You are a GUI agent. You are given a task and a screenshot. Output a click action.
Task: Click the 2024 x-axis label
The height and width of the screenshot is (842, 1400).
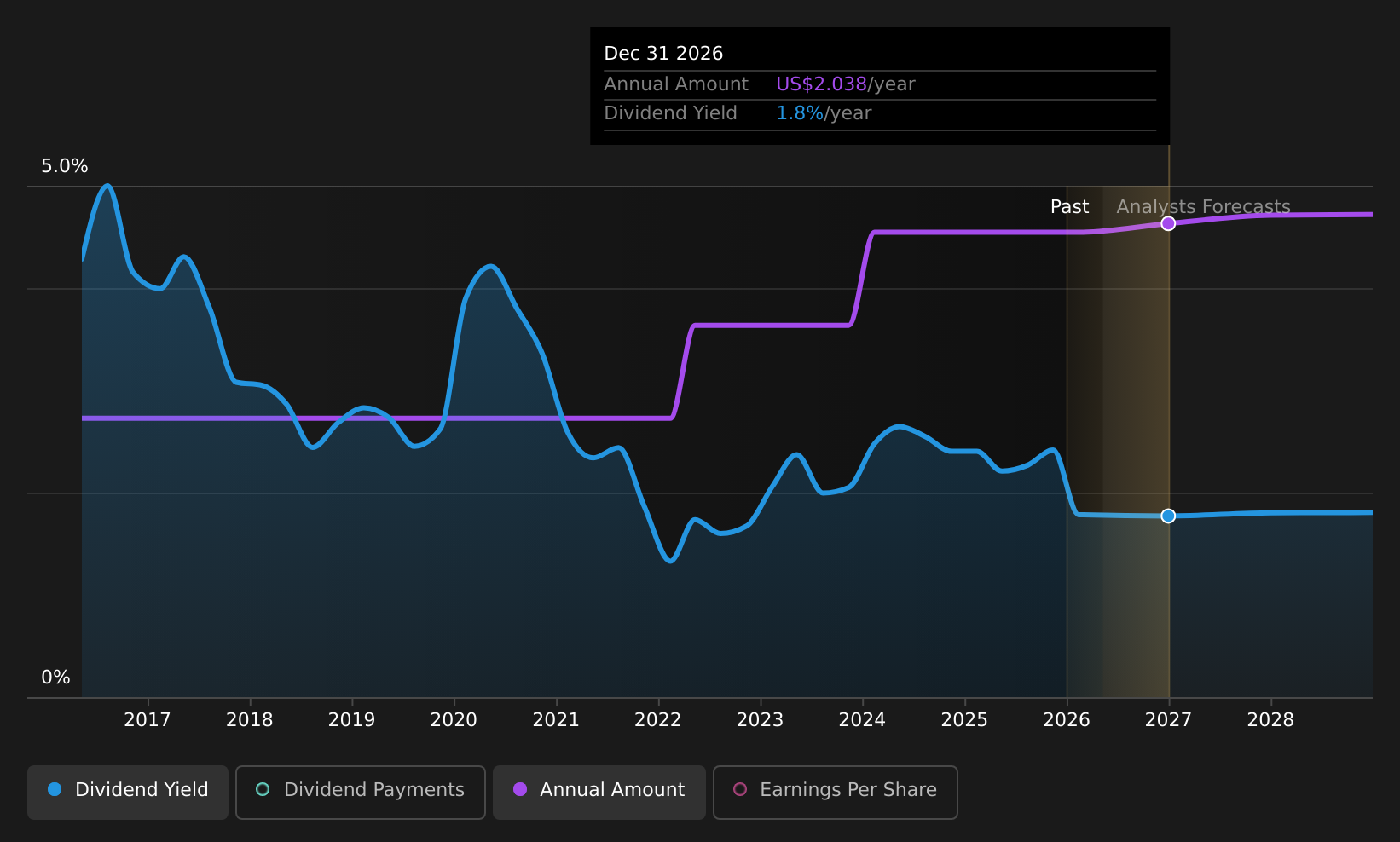[x=862, y=720]
